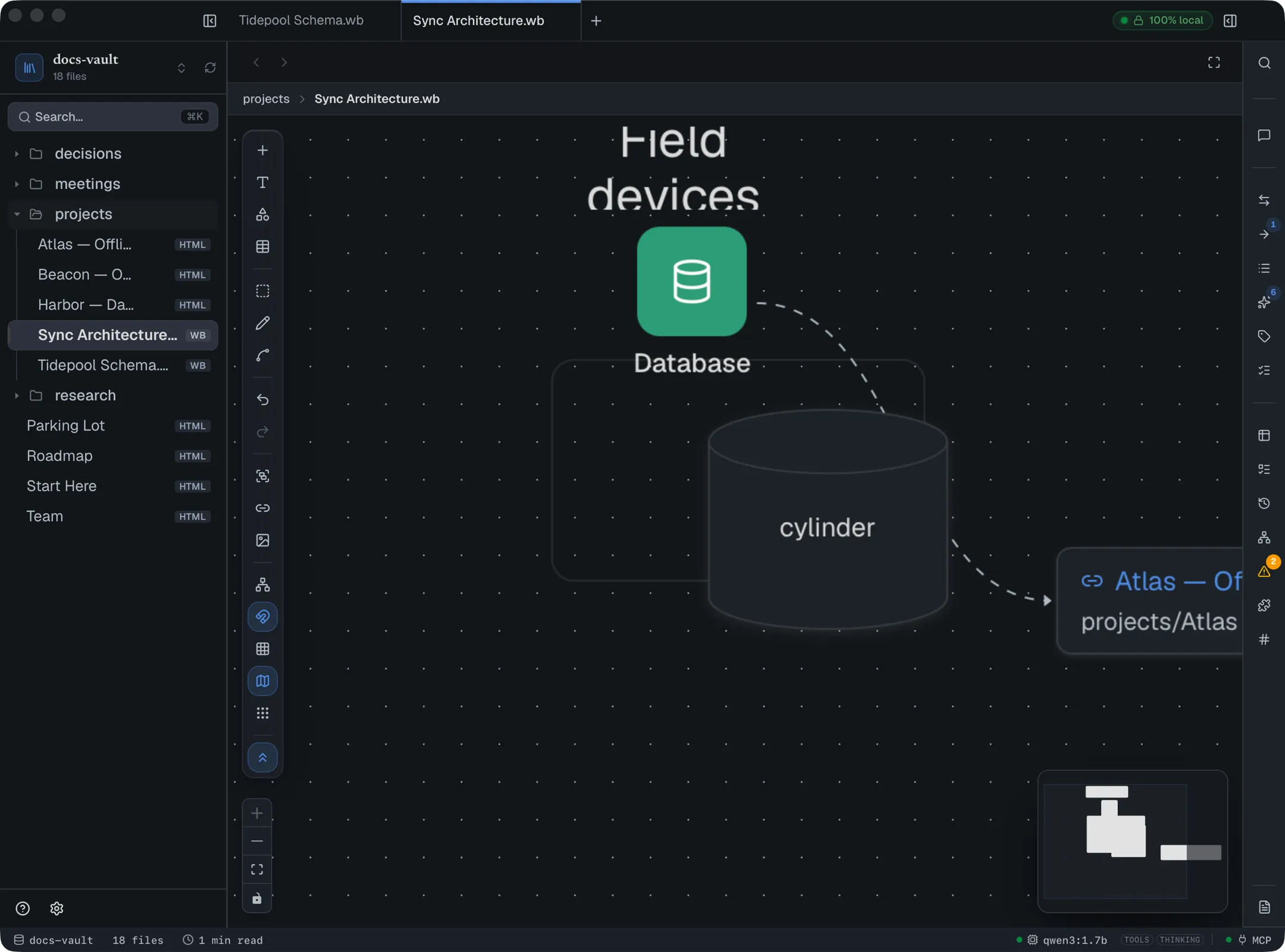Toggle snap-to-objects magnet tool
The width and height of the screenshot is (1285, 952).
[x=262, y=617]
